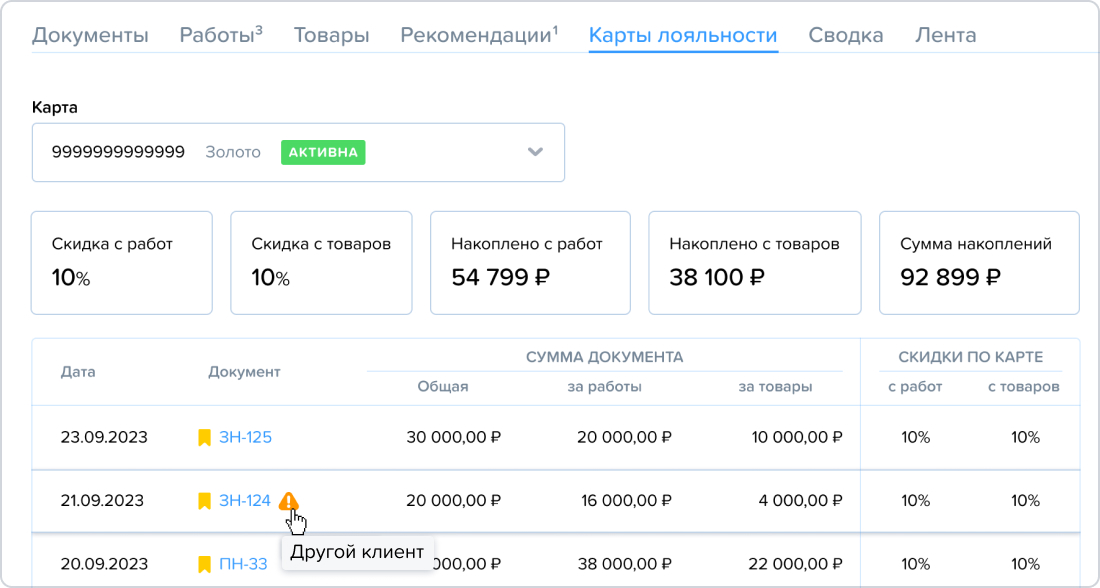Image resolution: width=1100 pixels, height=588 pixels.
Task: Click the СКИДКИ ПО КАРТЕ group header
Action: tap(970, 357)
